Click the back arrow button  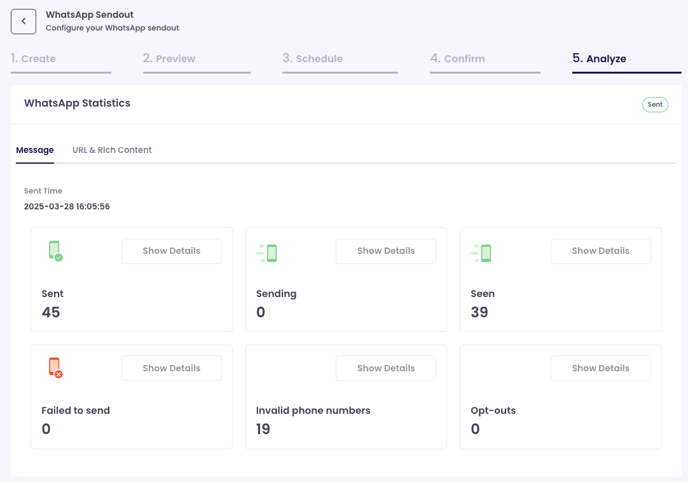pos(23,21)
